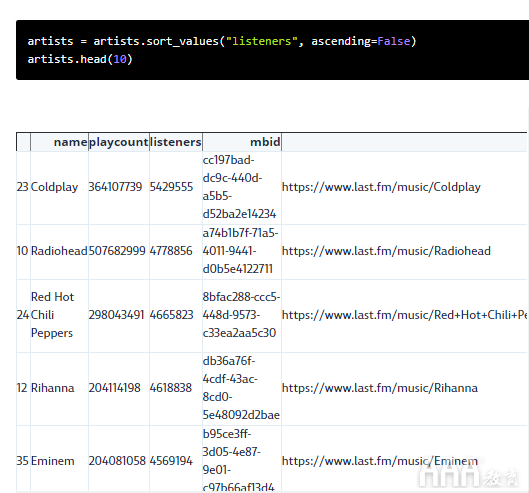Click playcount value 204081058
Screen dimensions: 529x493
coord(117,461)
